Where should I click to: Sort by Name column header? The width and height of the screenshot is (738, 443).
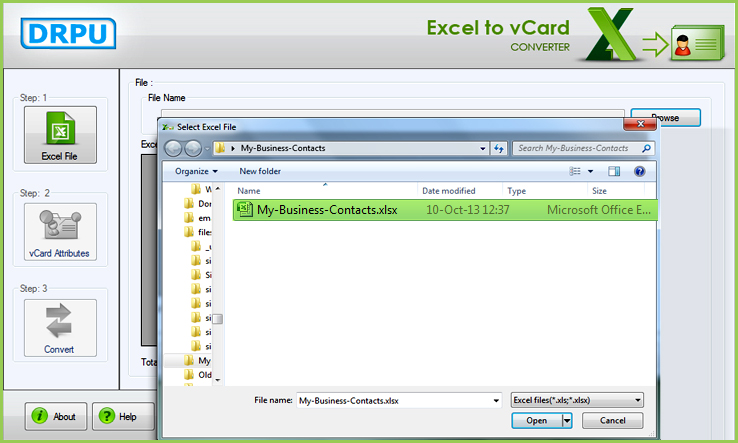[x=249, y=191]
